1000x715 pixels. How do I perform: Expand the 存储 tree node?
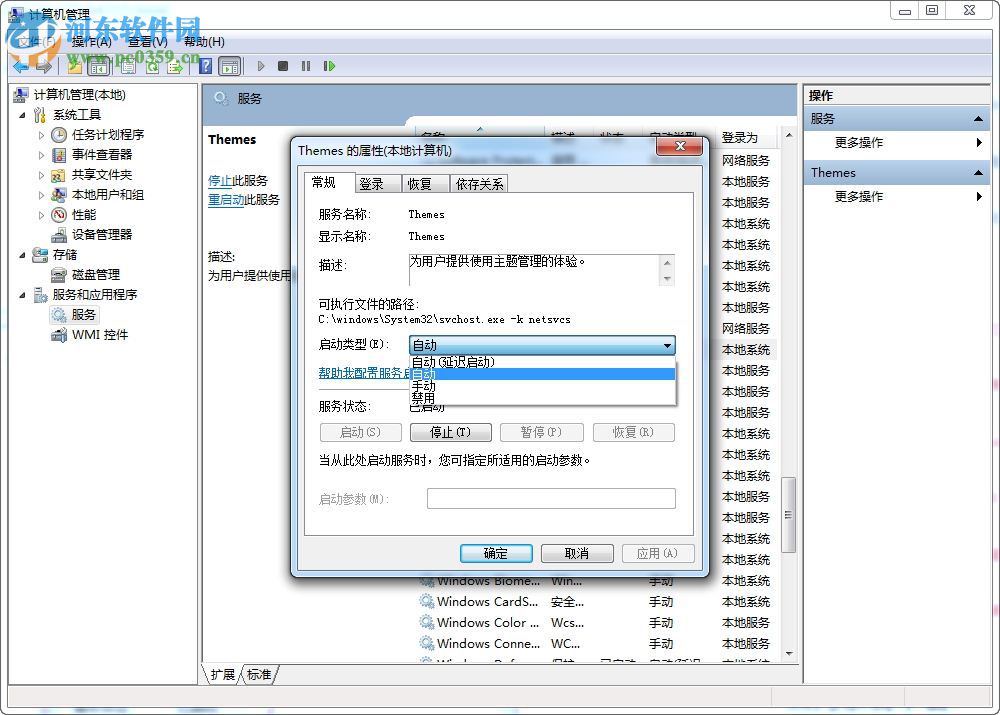(23, 254)
